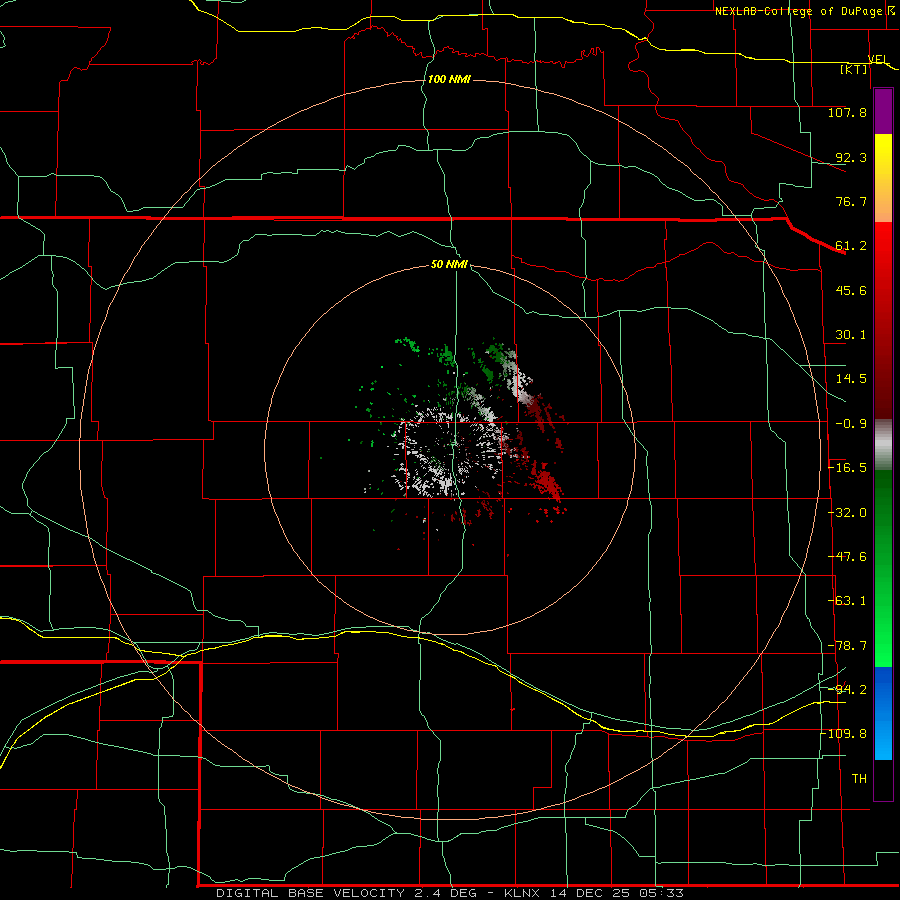Click the 14 DEC 25 date stamp
Screen dimensions: 900x900
coord(589,893)
